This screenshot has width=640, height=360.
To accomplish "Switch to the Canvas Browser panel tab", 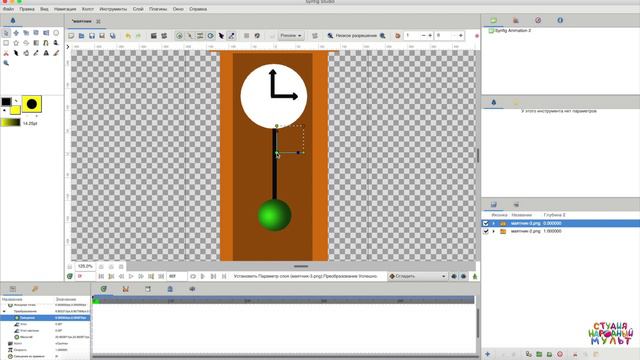I will pyautogui.click(x=493, y=20).
